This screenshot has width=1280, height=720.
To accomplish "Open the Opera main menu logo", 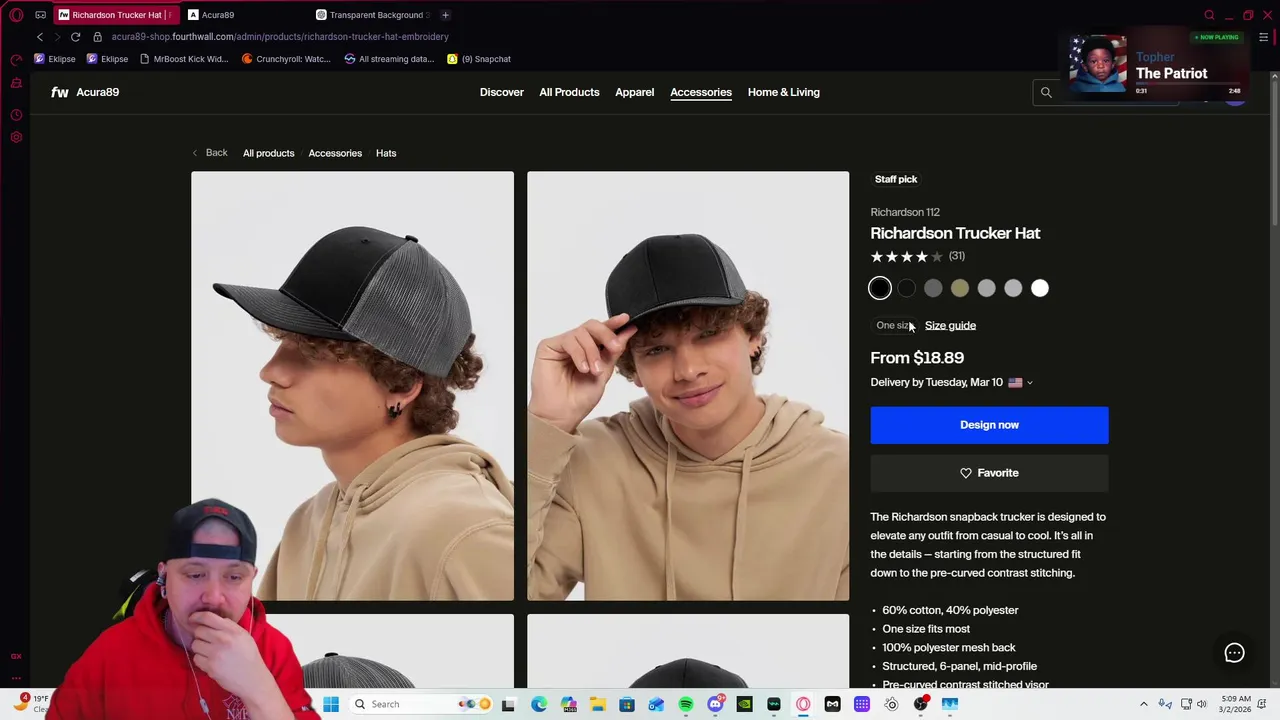I will tap(16, 15).
